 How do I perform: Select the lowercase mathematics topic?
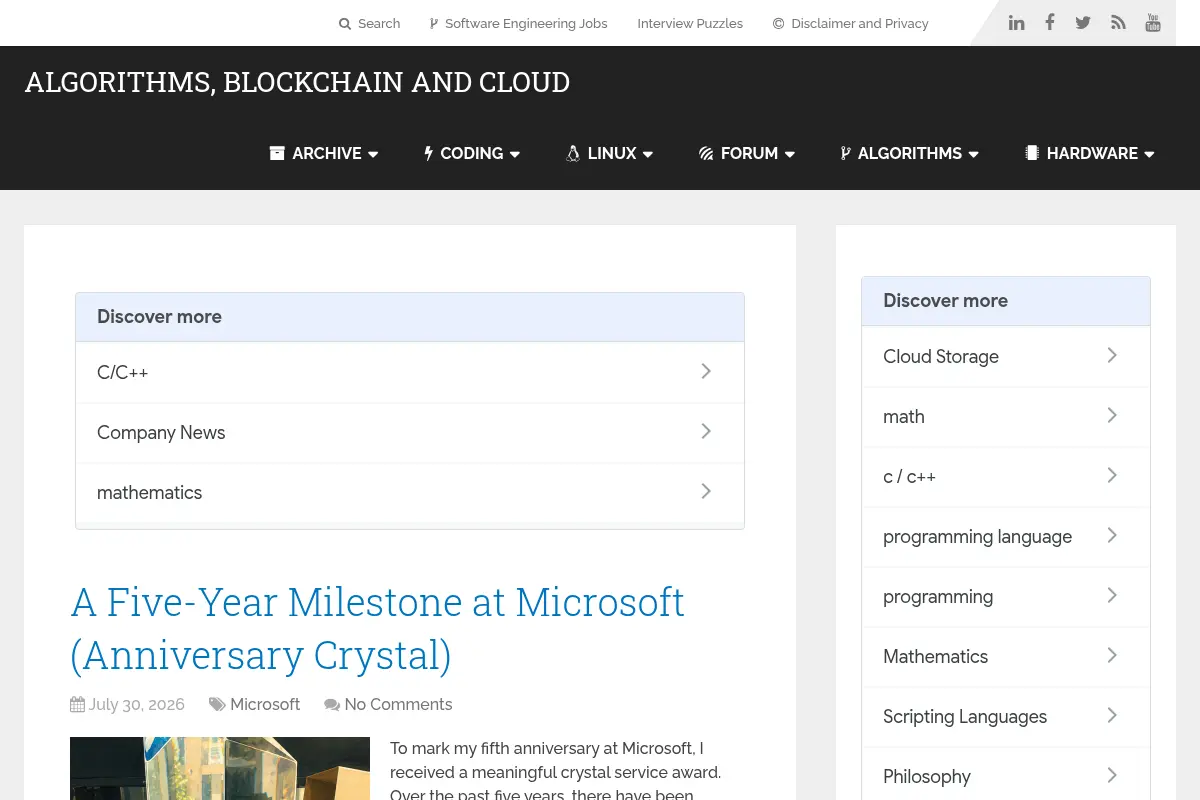410,492
